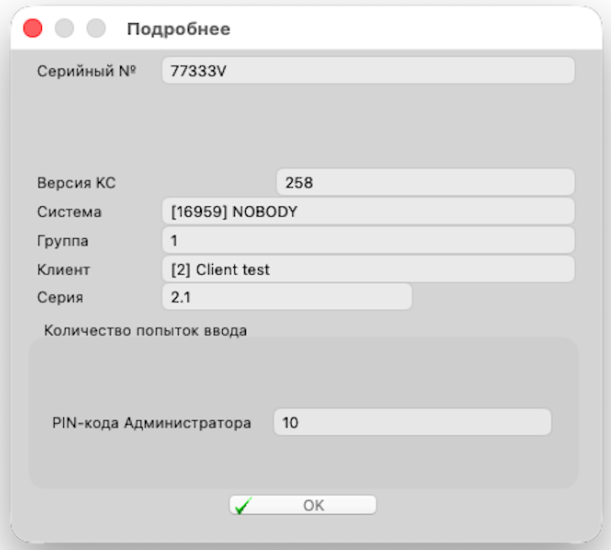Click the green checkmark icon on OK

[244, 506]
